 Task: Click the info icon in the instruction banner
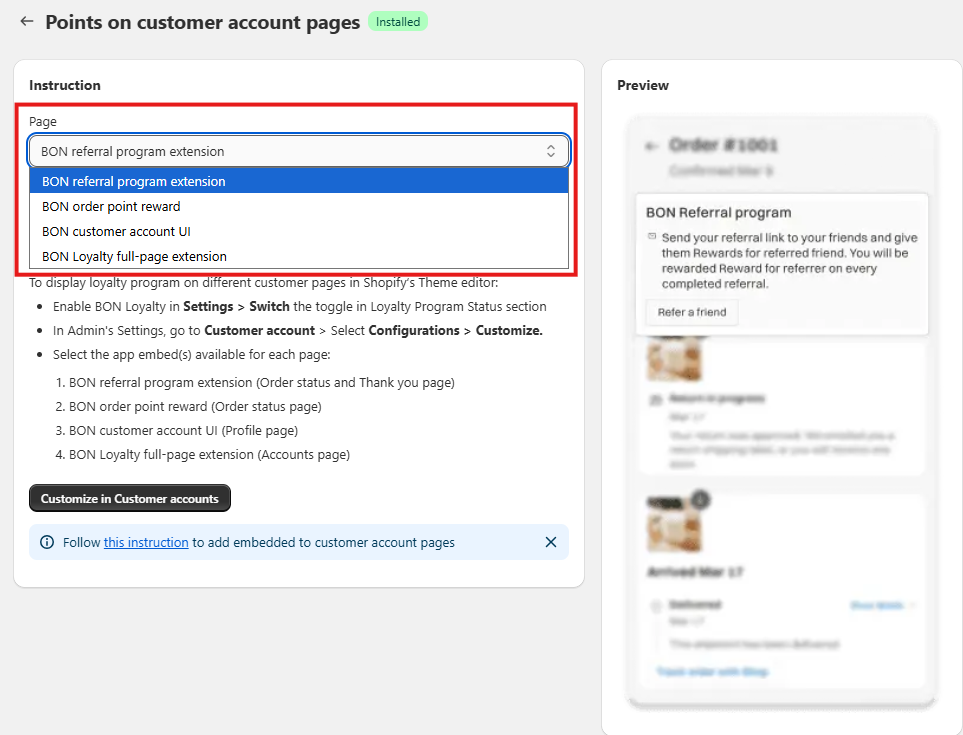click(x=47, y=542)
